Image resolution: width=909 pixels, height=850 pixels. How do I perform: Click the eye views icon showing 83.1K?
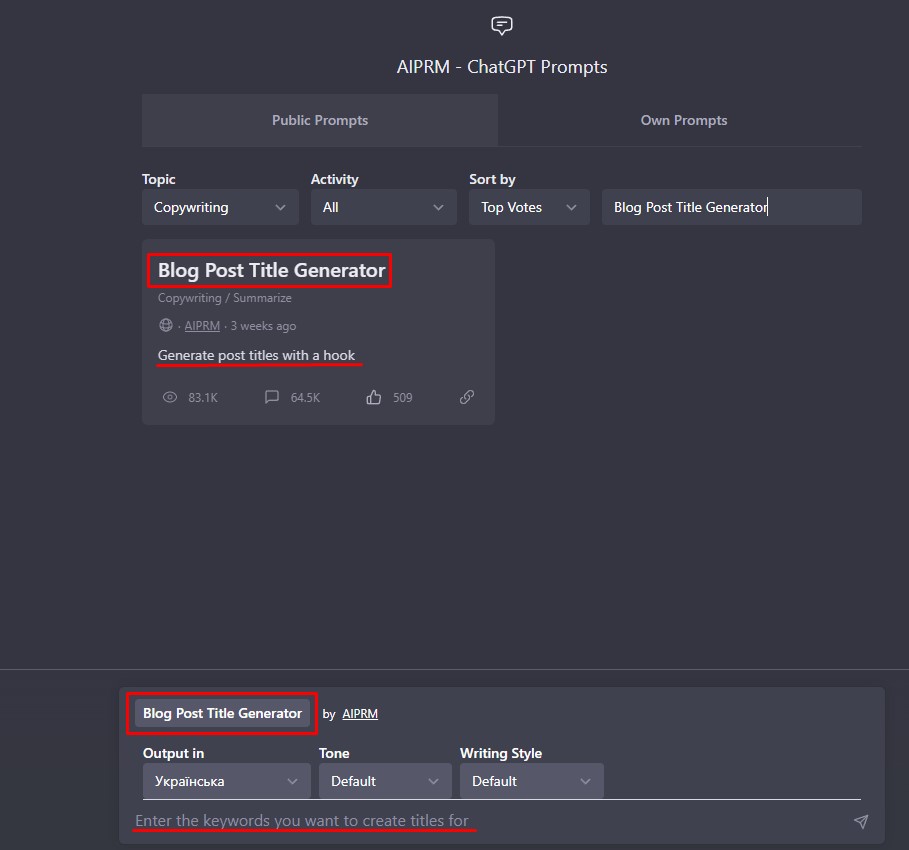pyautogui.click(x=170, y=397)
